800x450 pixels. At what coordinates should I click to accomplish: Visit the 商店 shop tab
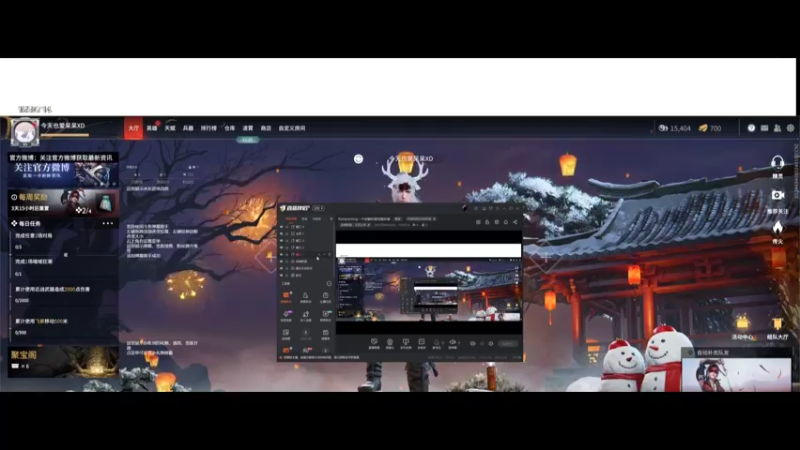click(266, 128)
